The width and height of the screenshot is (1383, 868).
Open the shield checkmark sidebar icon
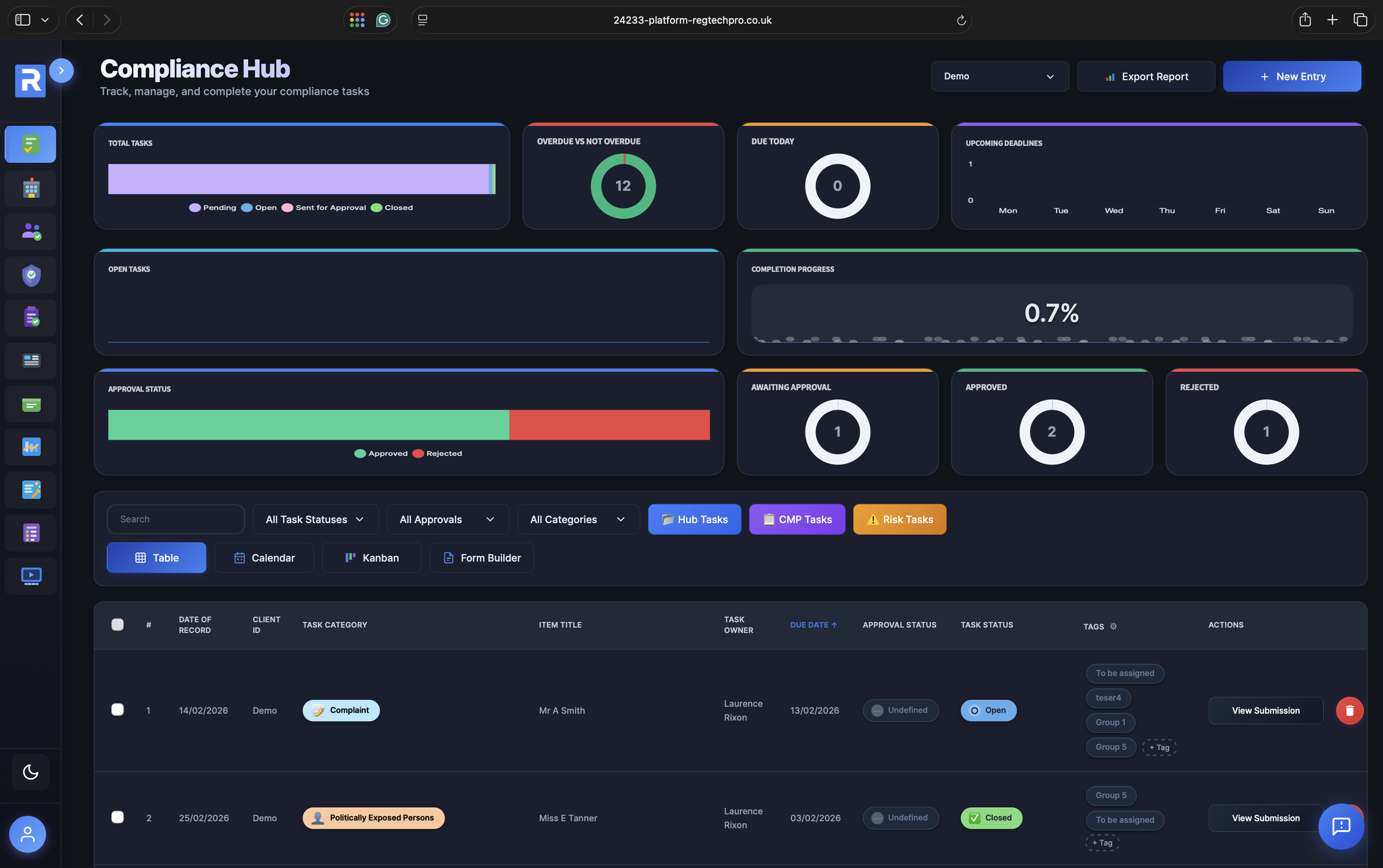point(31,275)
